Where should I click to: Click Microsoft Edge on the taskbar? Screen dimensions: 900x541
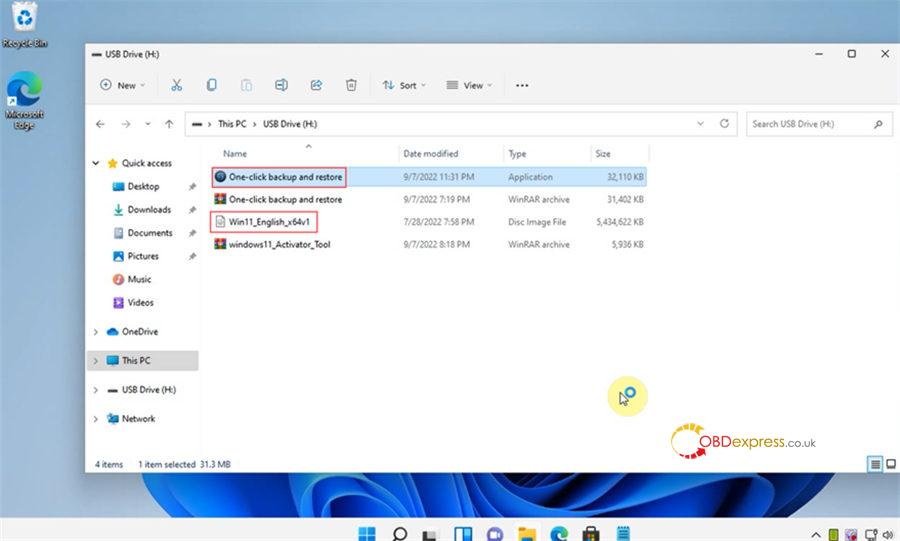pos(559,534)
